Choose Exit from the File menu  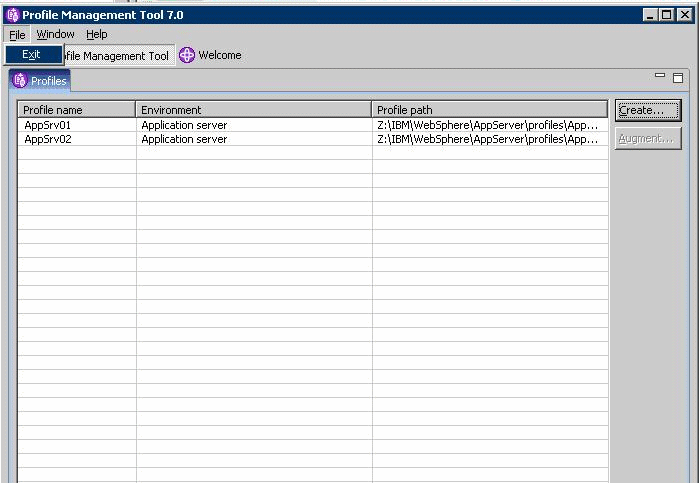31,55
